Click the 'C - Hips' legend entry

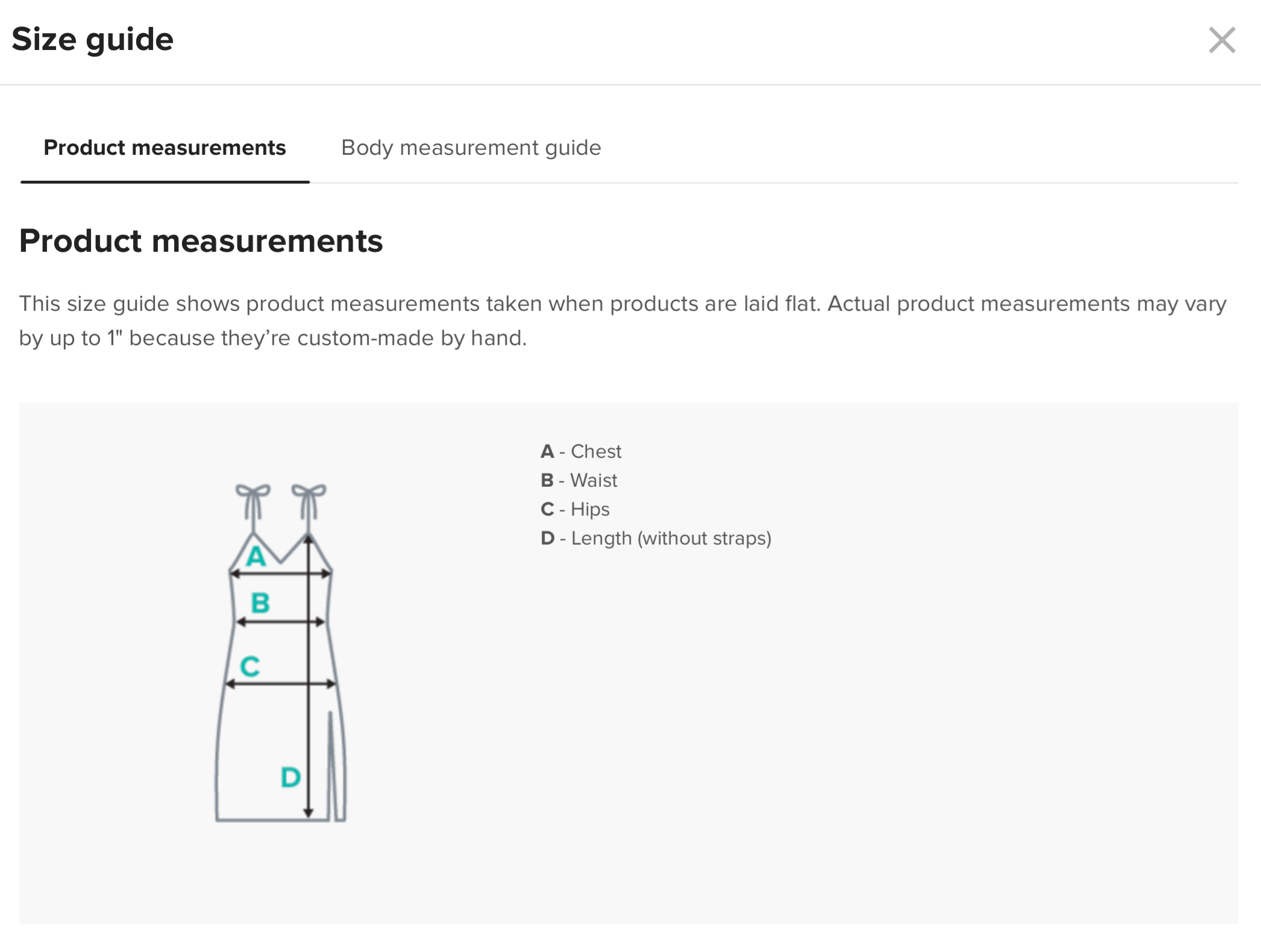pyautogui.click(x=575, y=509)
